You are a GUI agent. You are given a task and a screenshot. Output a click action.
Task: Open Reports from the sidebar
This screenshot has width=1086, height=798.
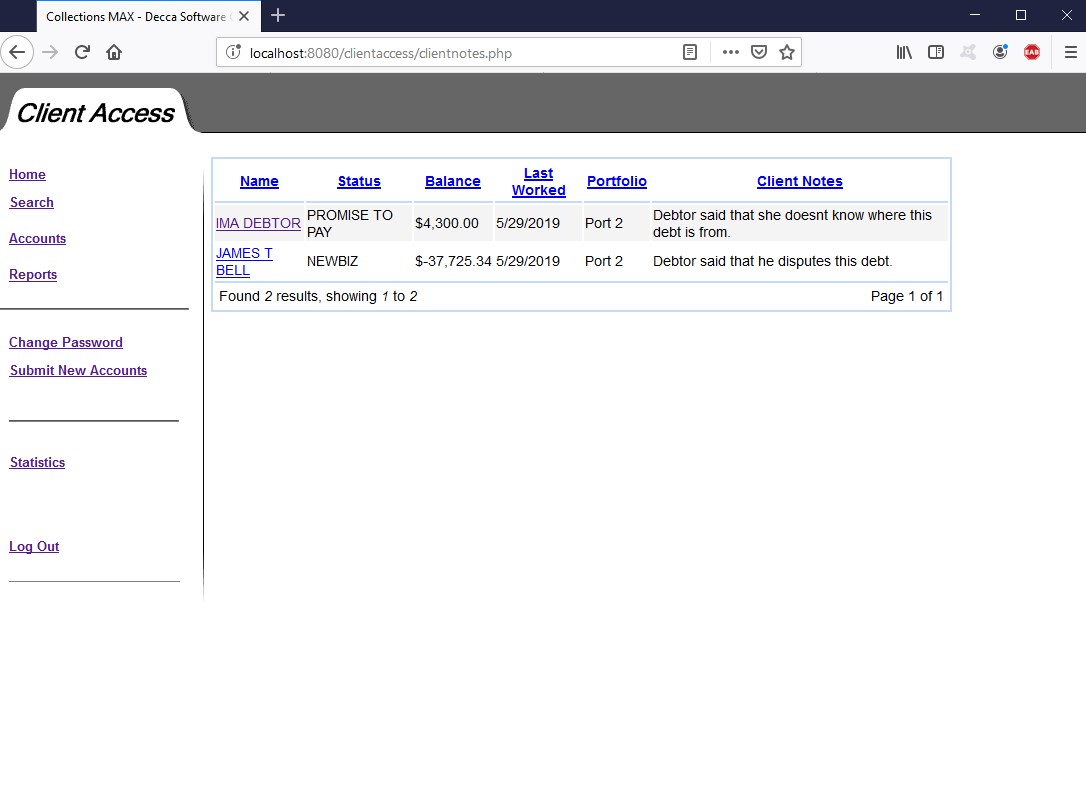click(x=33, y=274)
